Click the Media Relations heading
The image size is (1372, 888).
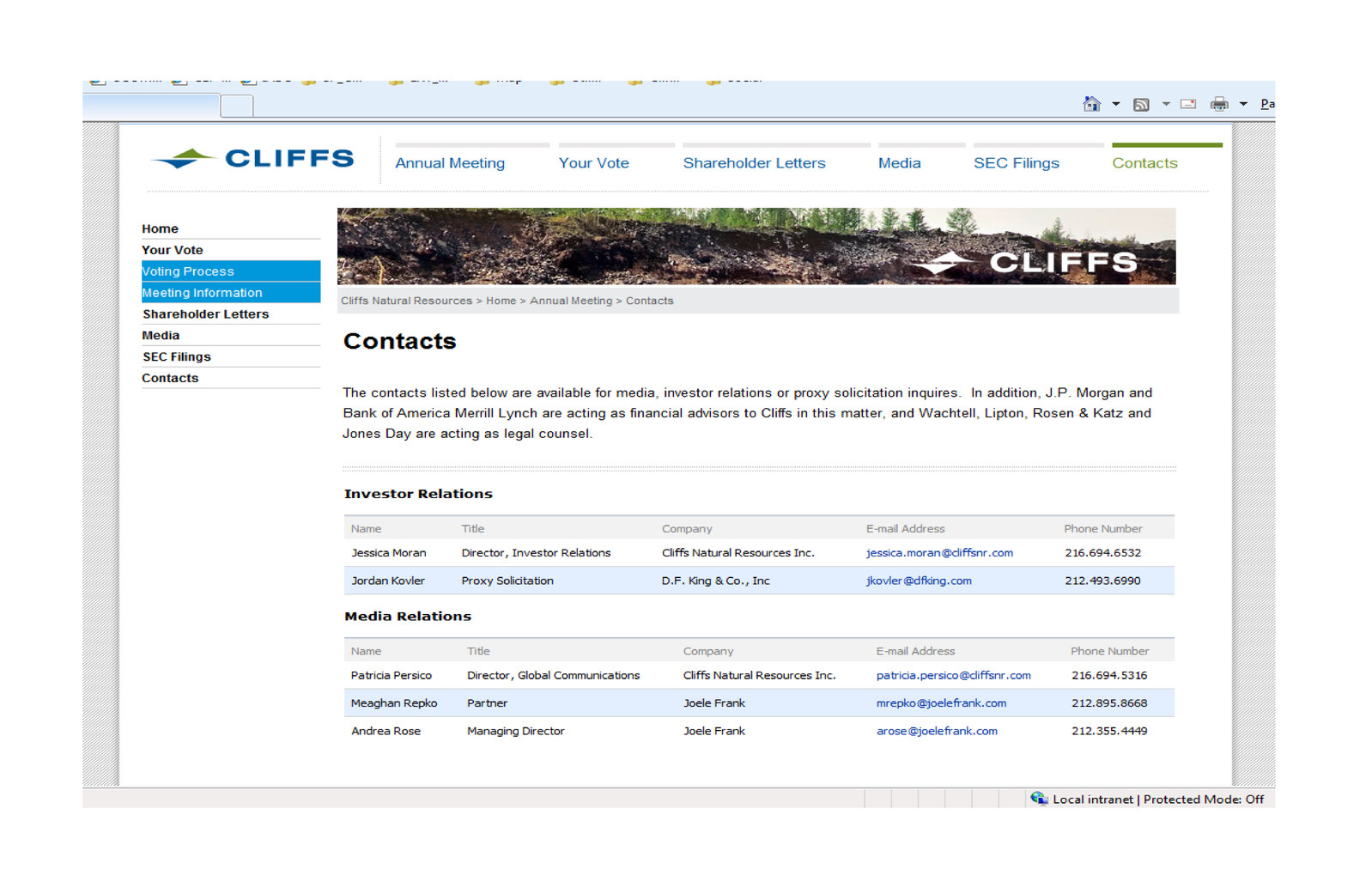point(408,617)
